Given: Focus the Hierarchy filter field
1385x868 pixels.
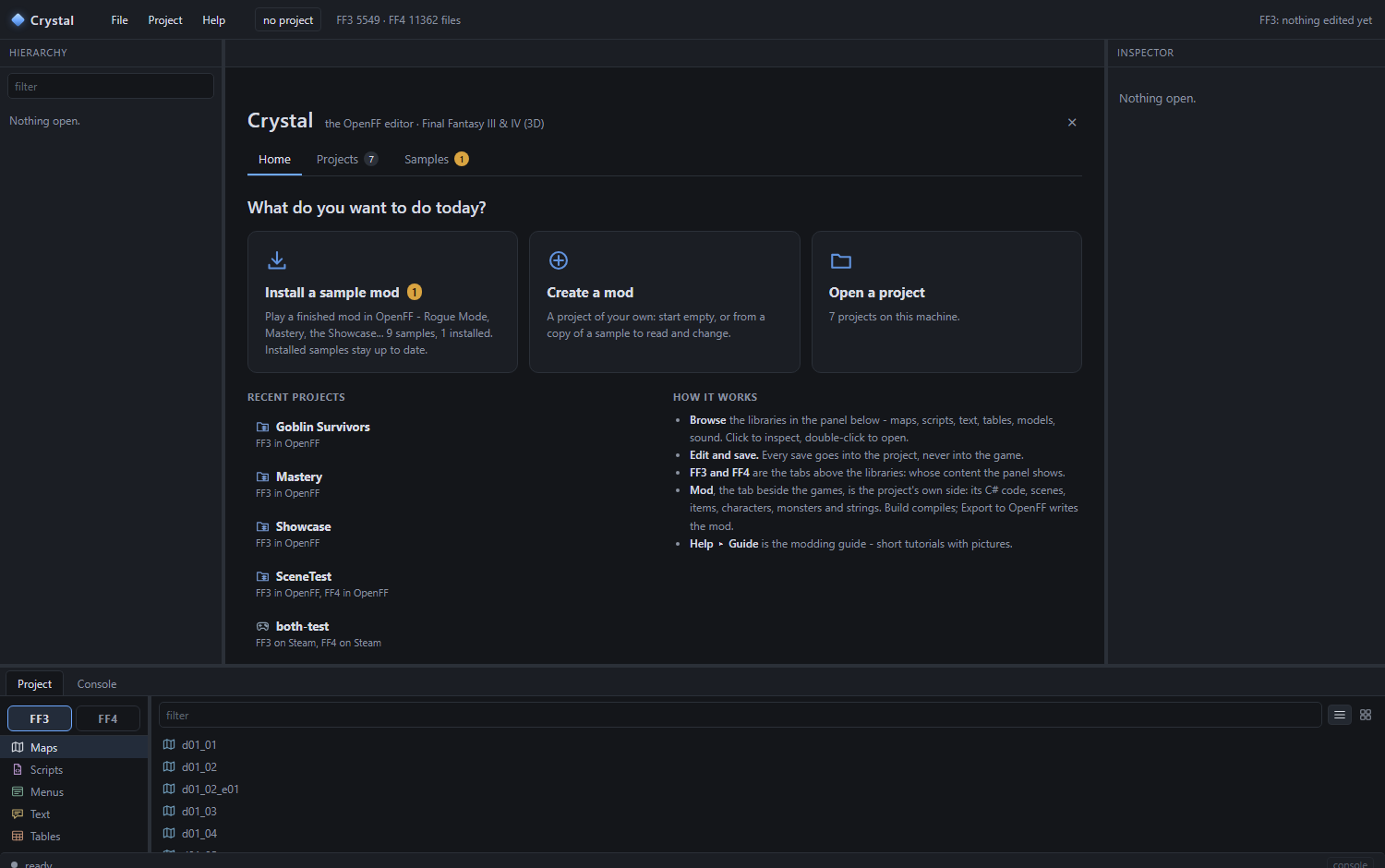Looking at the screenshot, I should pyautogui.click(x=111, y=86).
